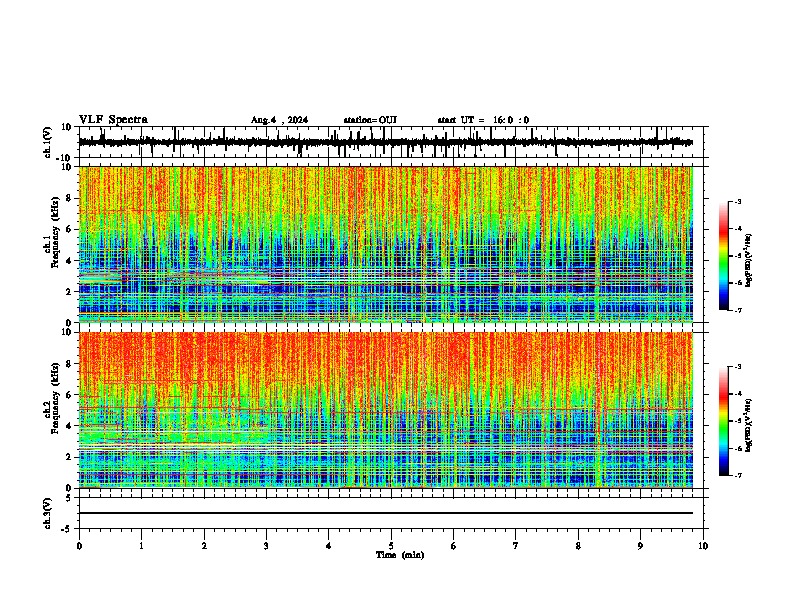Click the "ch.3(V)" axis label

point(48,514)
